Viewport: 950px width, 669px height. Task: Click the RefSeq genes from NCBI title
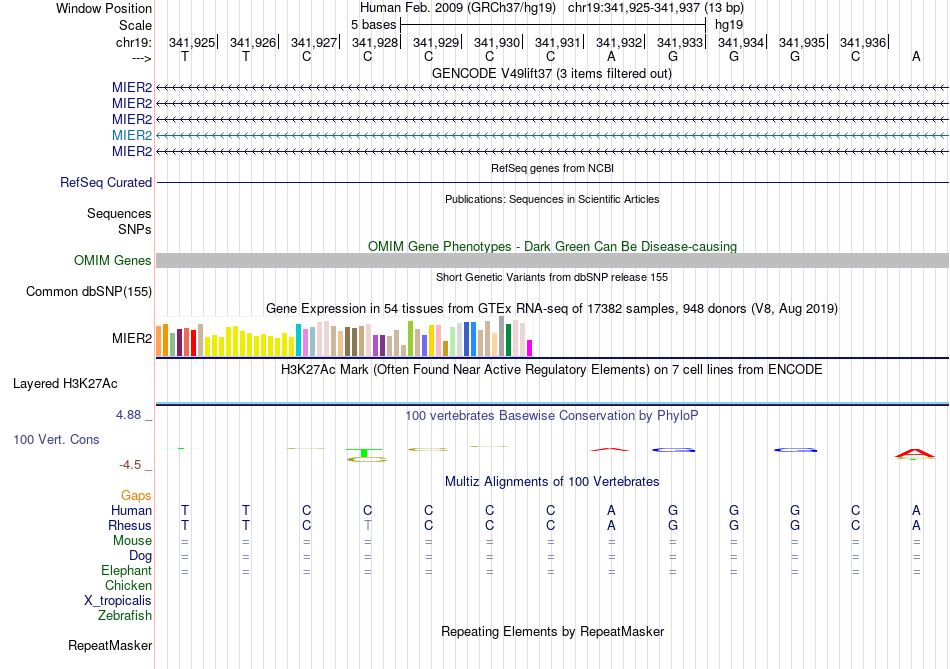pos(552,168)
